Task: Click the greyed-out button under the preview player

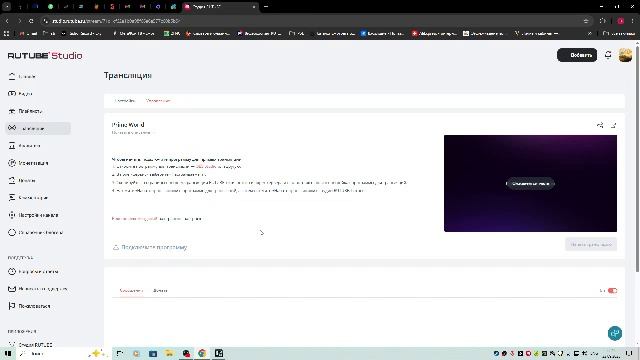Action: (x=591, y=244)
